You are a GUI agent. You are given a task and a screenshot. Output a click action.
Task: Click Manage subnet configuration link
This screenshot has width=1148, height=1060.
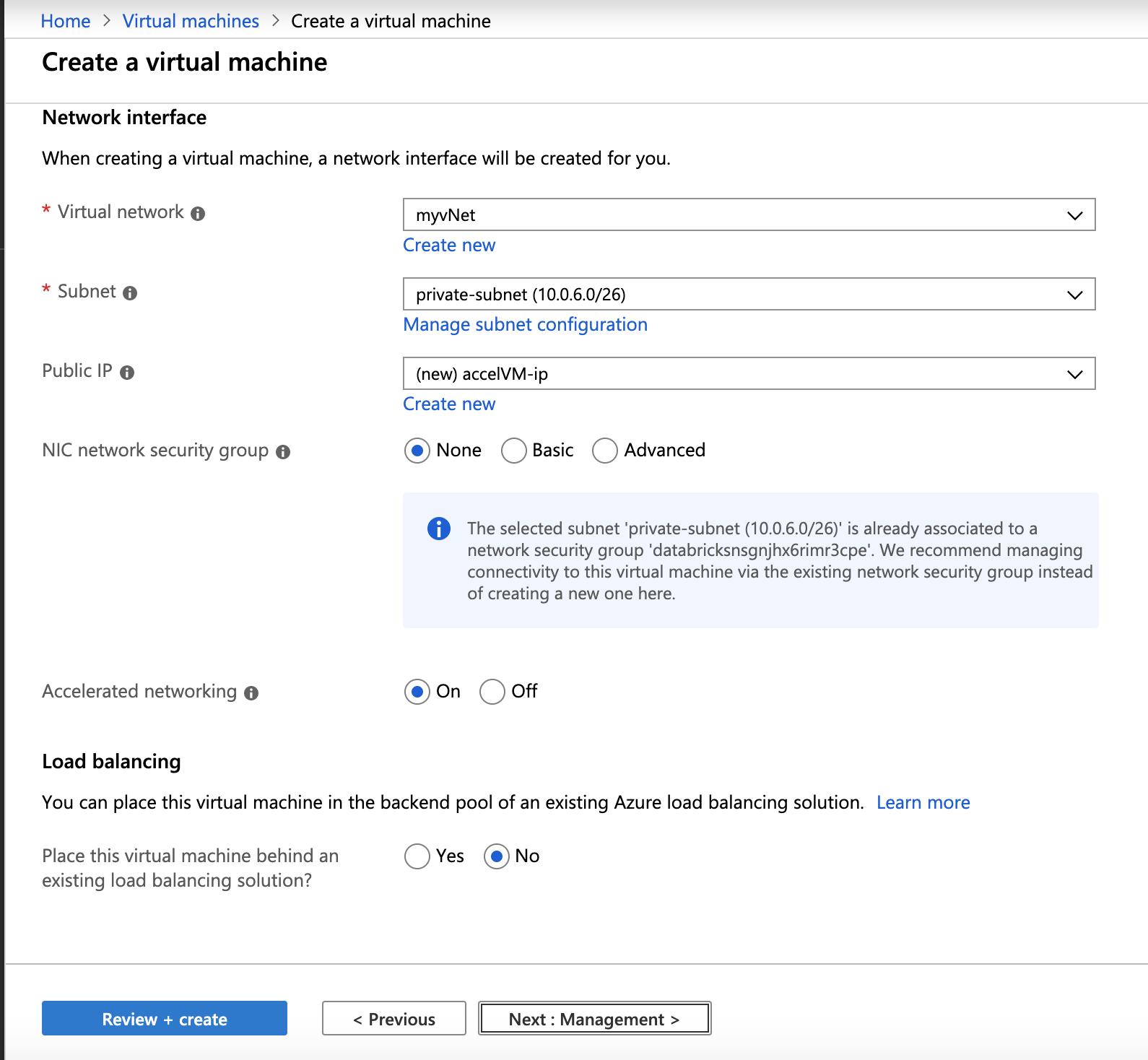pyautogui.click(x=525, y=325)
